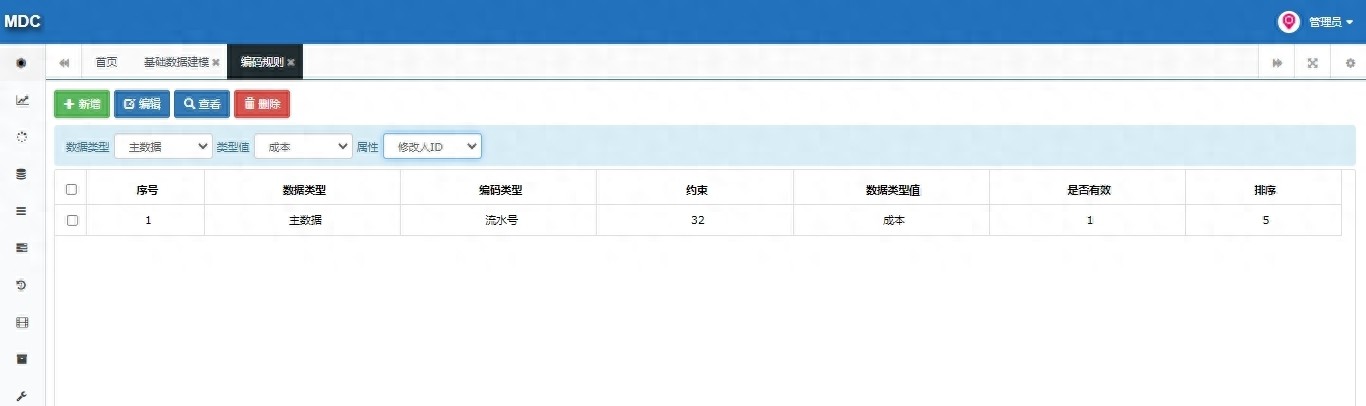Image resolution: width=1366 pixels, height=406 pixels.
Task: Click the hexagon icon at top of sidebar
Action: [x=21, y=63]
